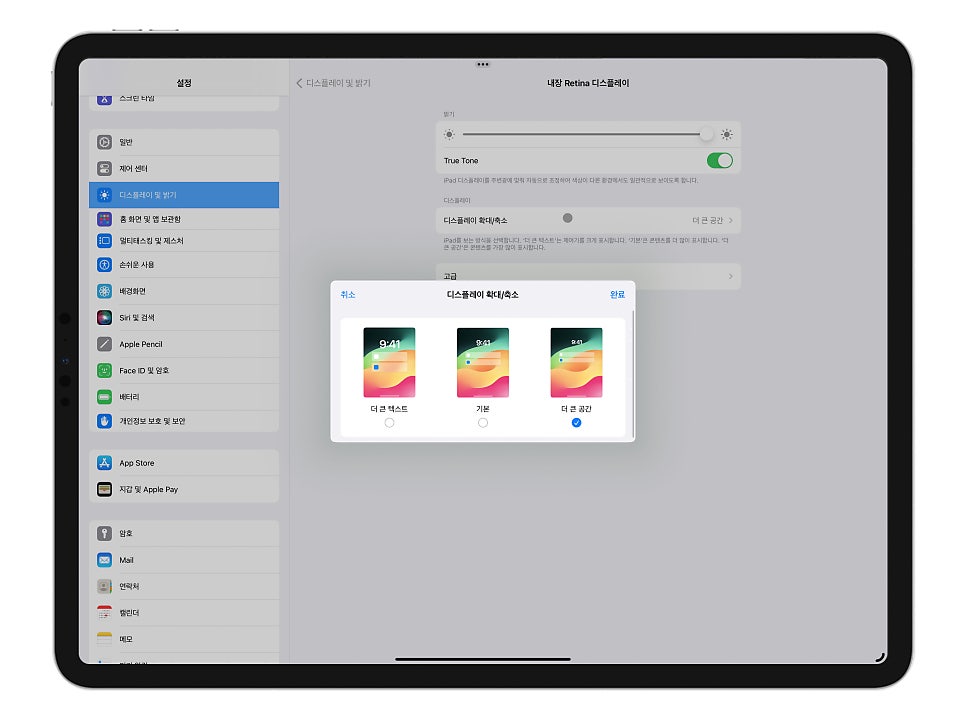Open the App Store settings icon
Screen dimensions: 966x723
pyautogui.click(x=104, y=463)
